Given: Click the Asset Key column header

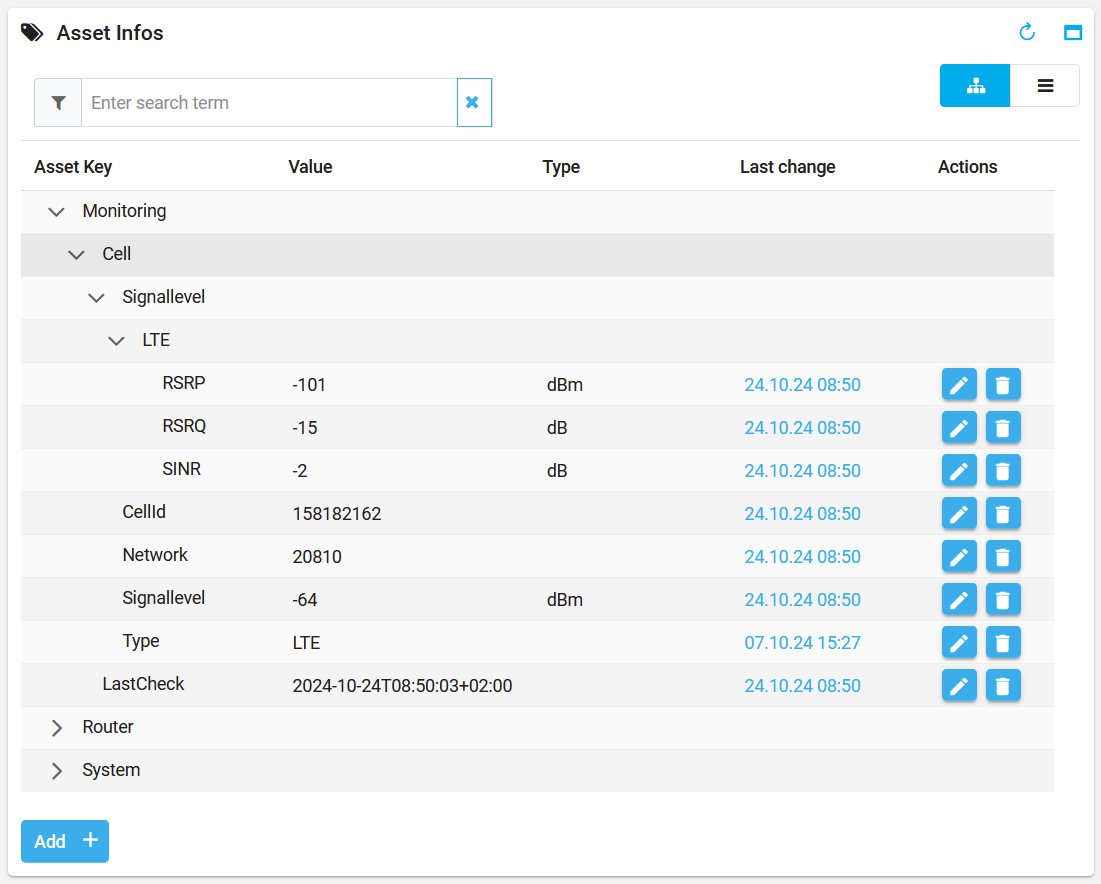Looking at the screenshot, I should [73, 167].
